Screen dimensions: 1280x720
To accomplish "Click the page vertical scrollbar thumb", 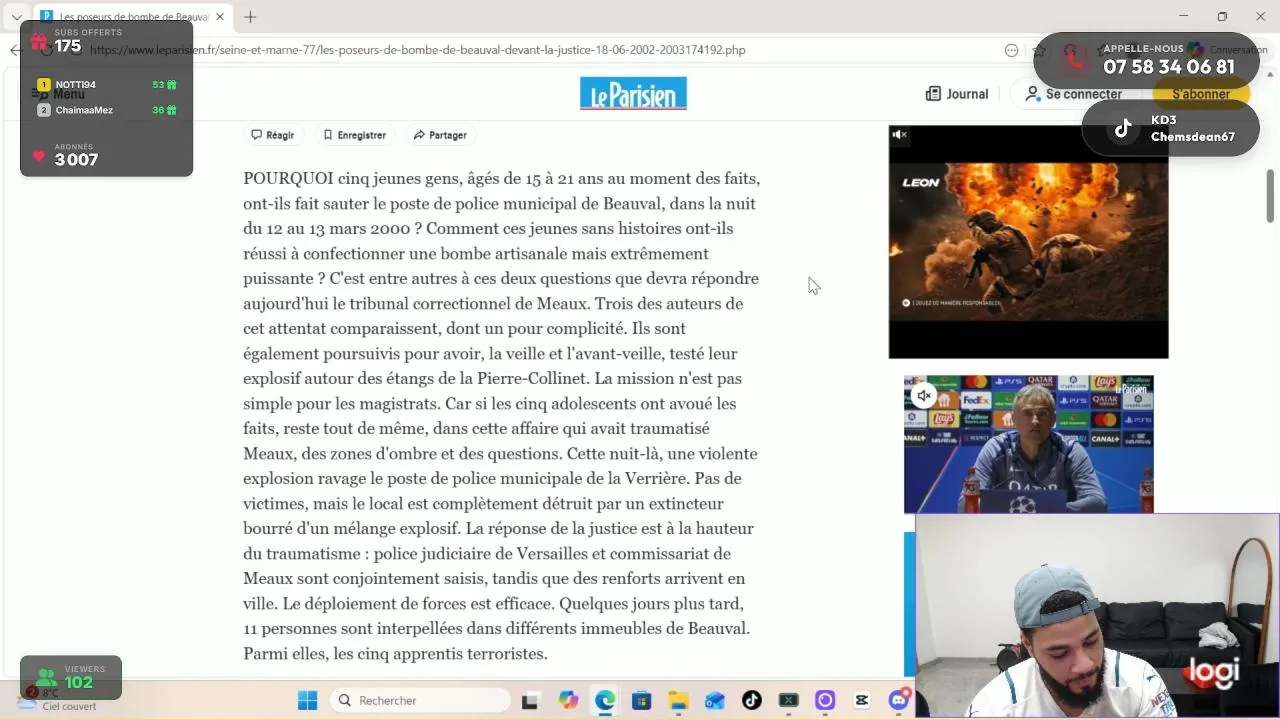I will coord(1270,196).
